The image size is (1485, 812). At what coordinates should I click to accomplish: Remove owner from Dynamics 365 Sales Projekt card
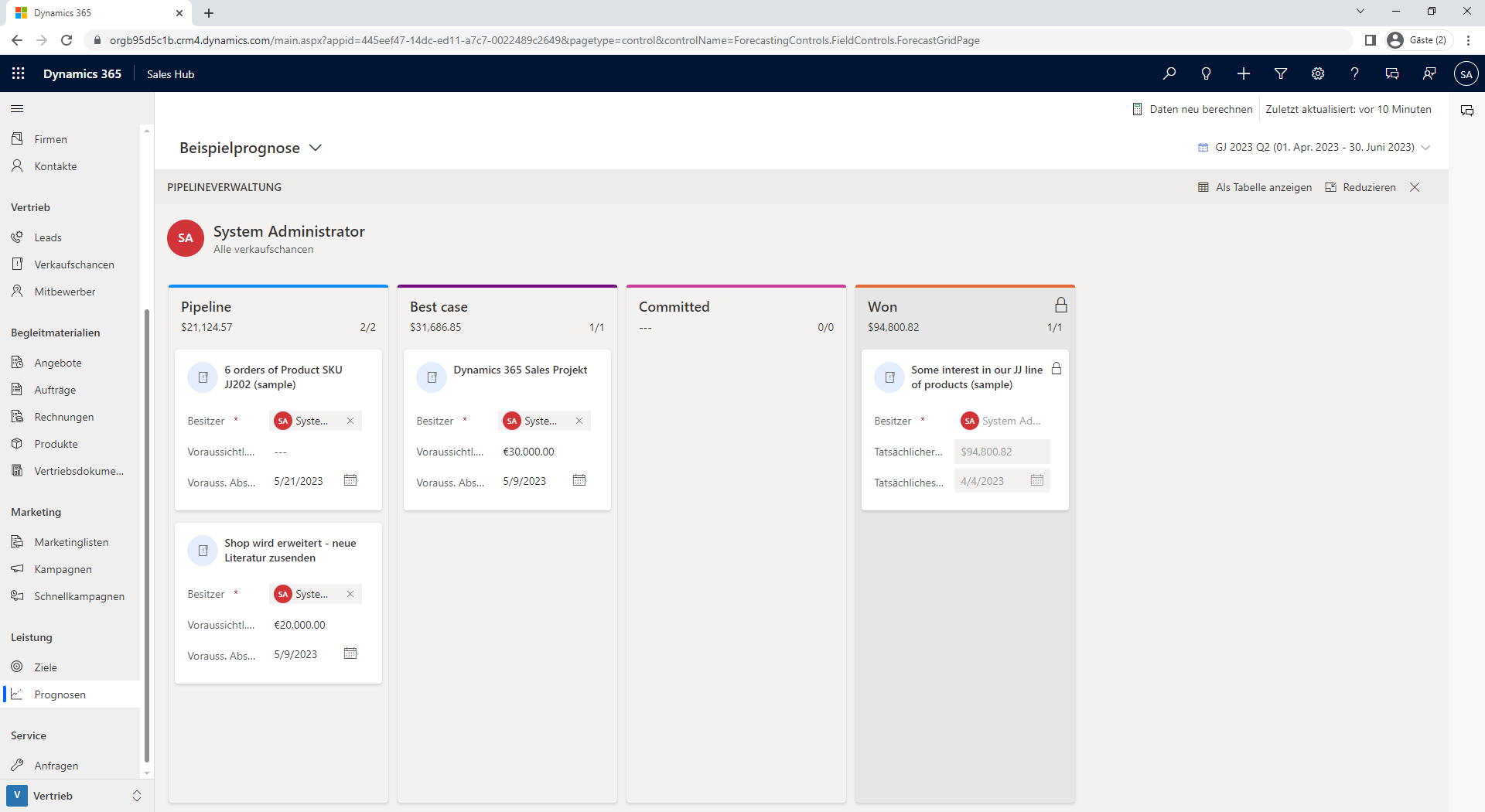(x=579, y=421)
